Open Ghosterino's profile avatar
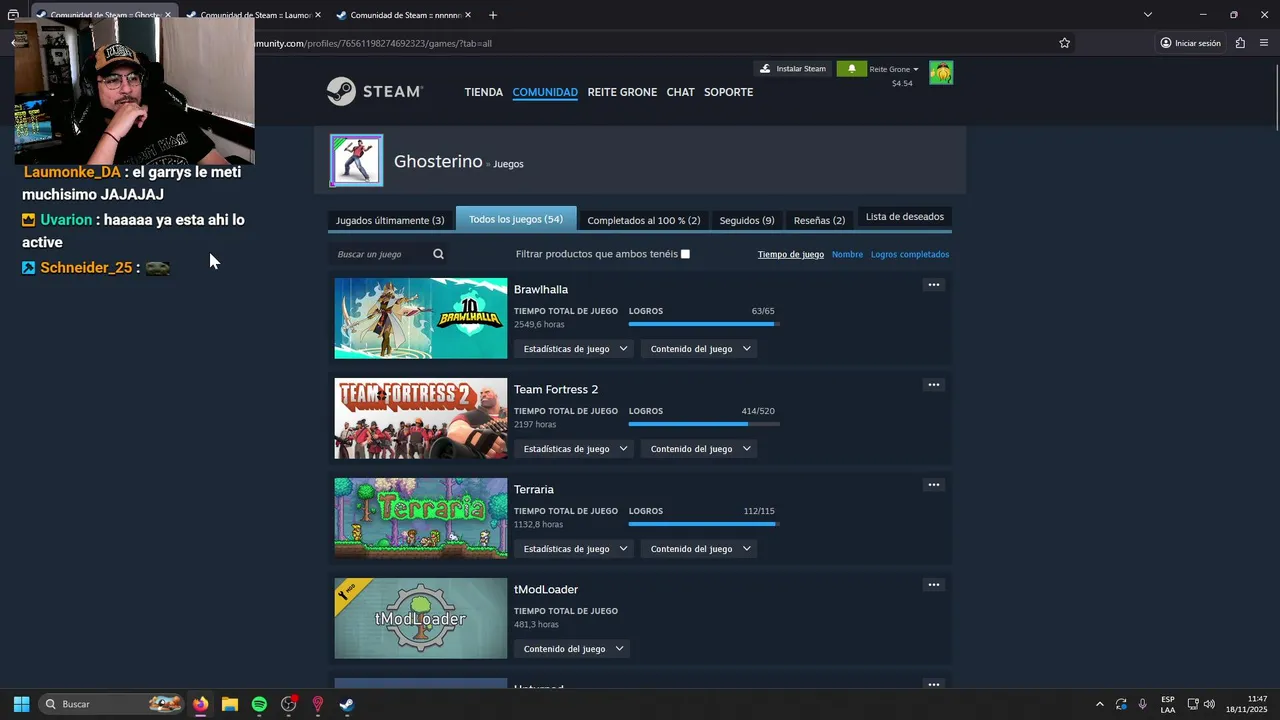The image size is (1280, 720). pyautogui.click(x=357, y=160)
